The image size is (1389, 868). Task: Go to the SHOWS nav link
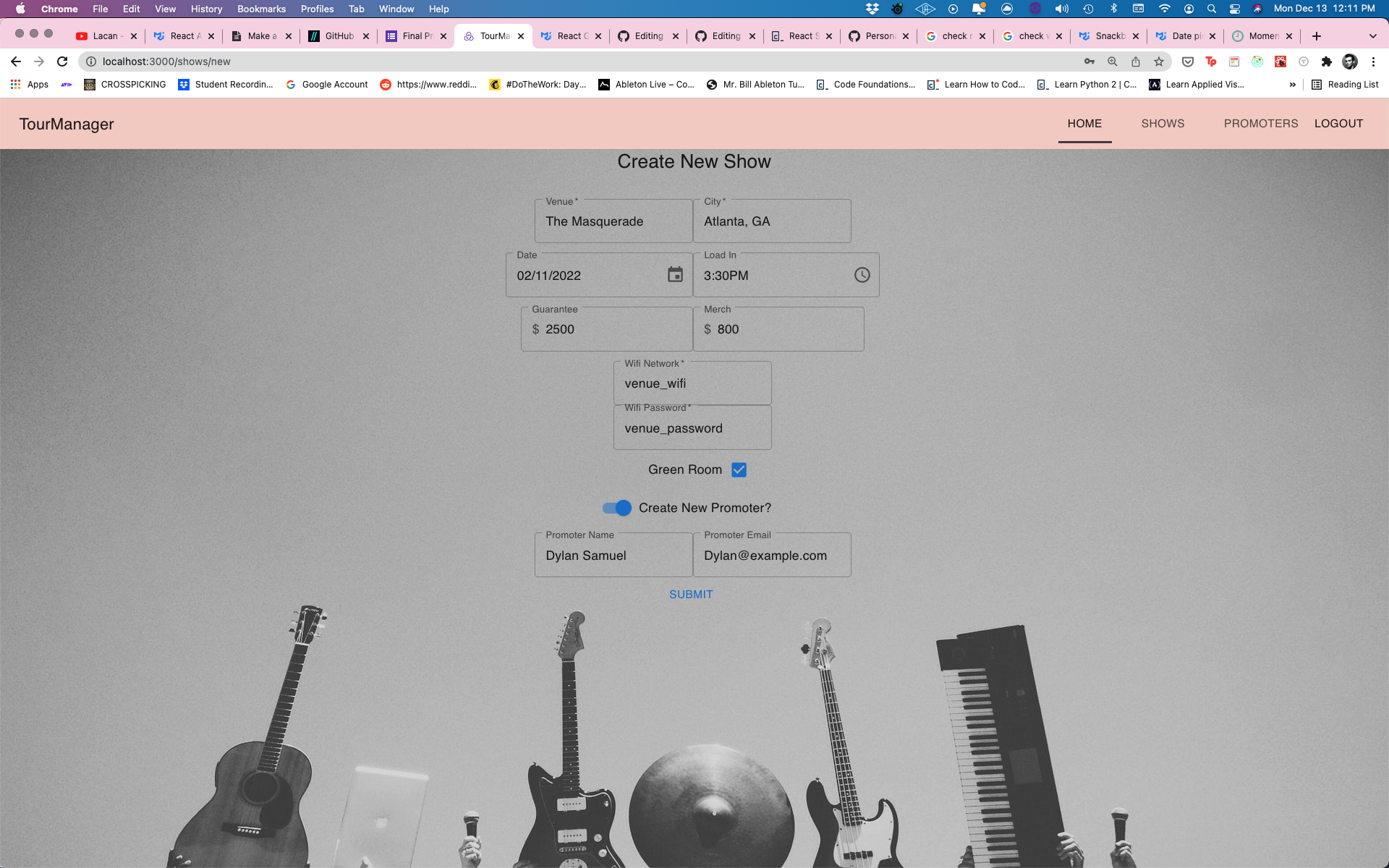point(1163,124)
